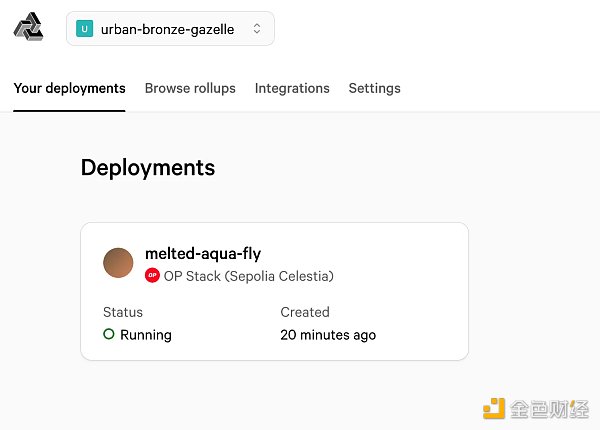Click the brown melted-aqua-fly deployment avatar
This screenshot has width=600, height=430.
pyautogui.click(x=119, y=263)
